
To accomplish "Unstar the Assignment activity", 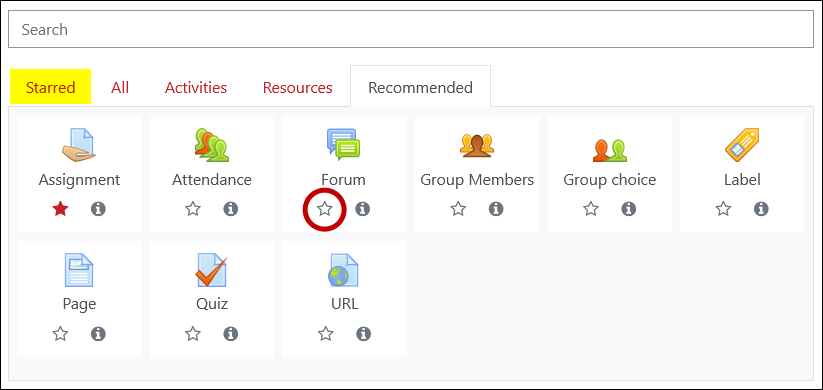I will tap(60, 209).
